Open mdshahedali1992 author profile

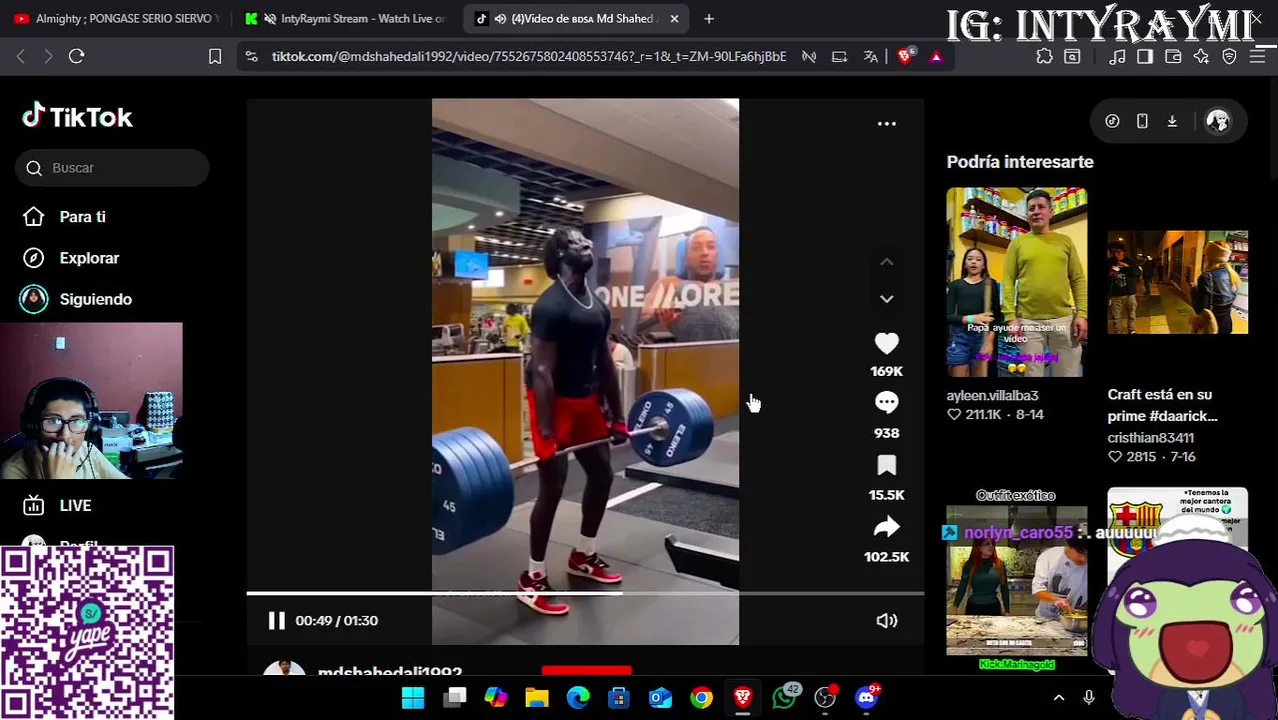click(x=389, y=672)
